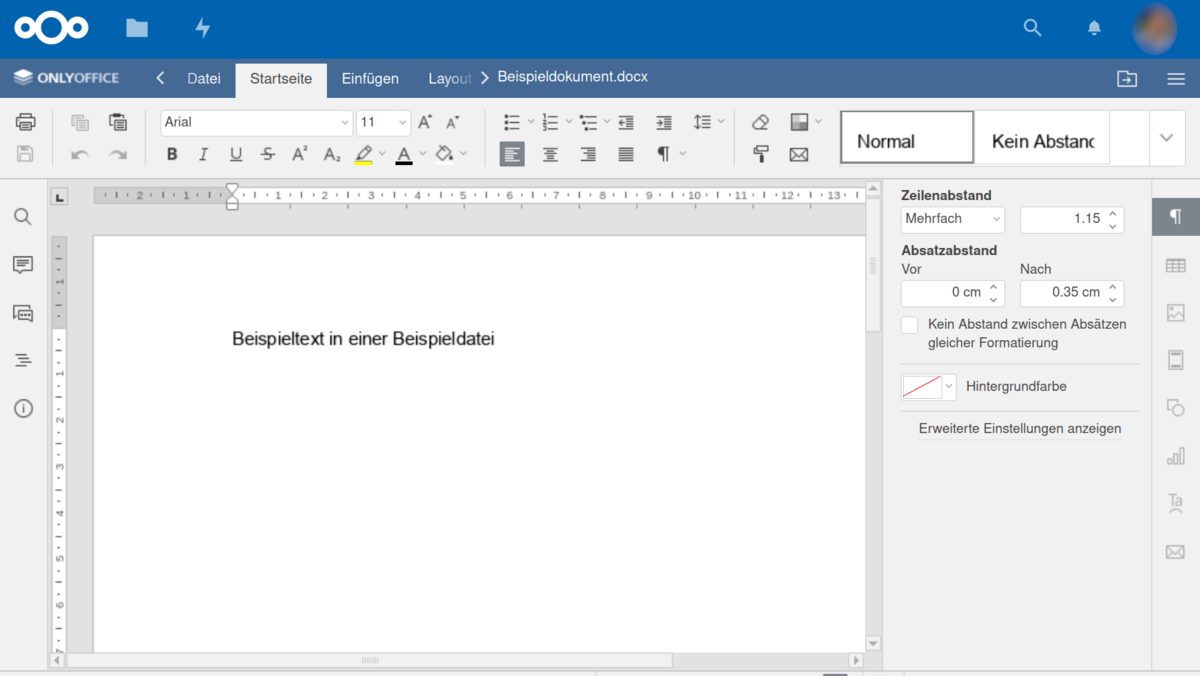Select the Copy style paint roller
Viewport: 1200px width, 676px height.
760,154
